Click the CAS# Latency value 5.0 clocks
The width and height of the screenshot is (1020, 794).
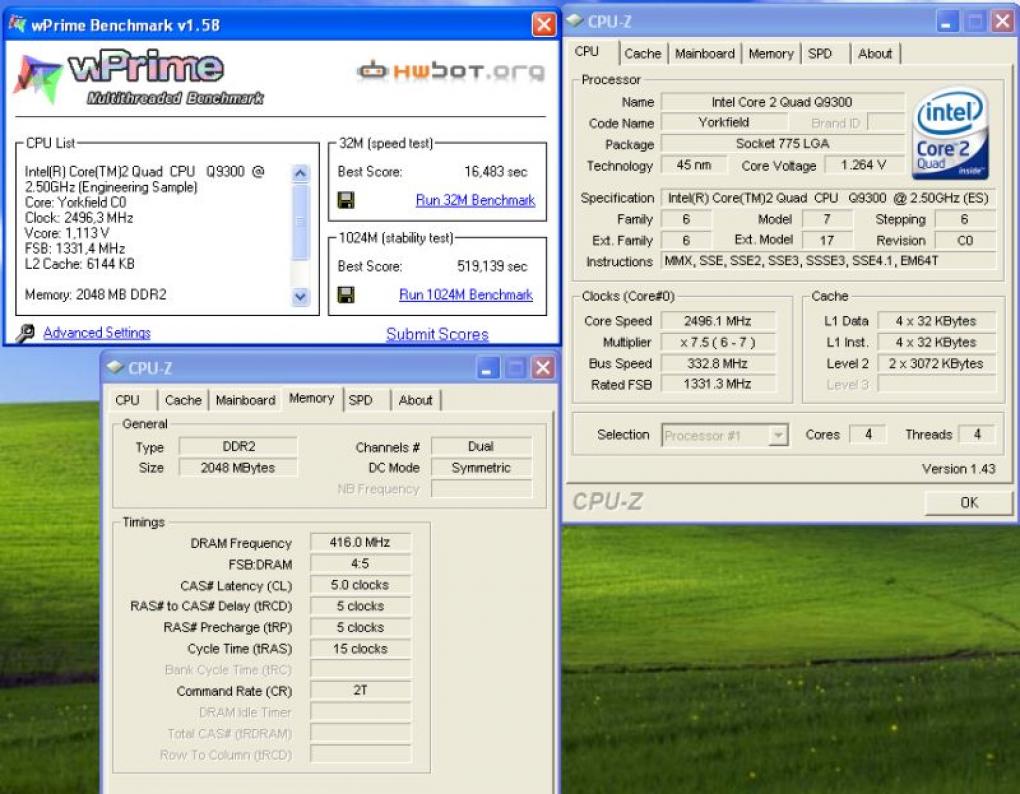pos(360,585)
